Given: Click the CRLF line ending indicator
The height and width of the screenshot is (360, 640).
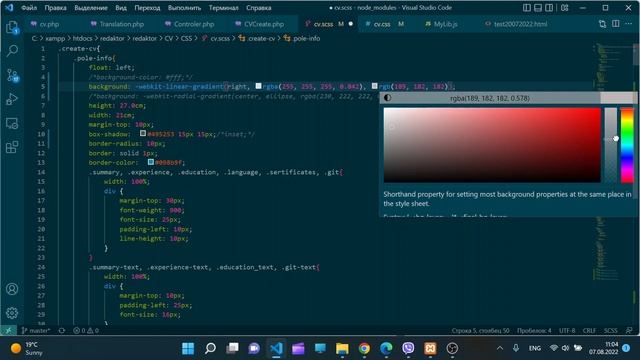Looking at the screenshot, I should (x=589, y=331).
